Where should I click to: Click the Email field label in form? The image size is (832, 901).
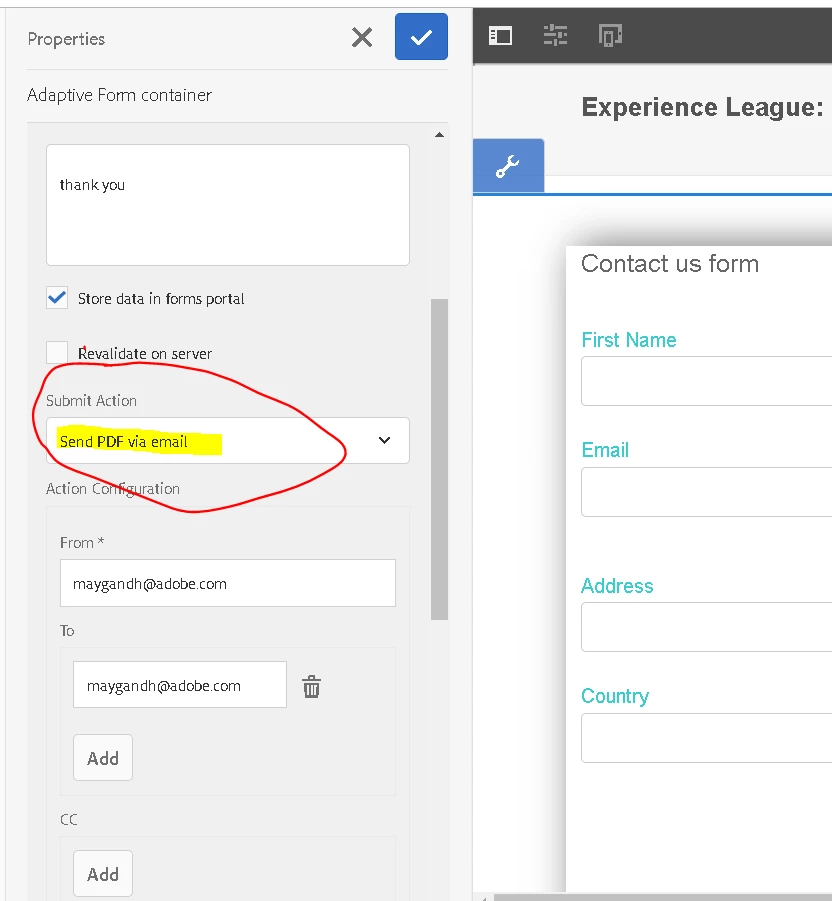[x=605, y=450]
